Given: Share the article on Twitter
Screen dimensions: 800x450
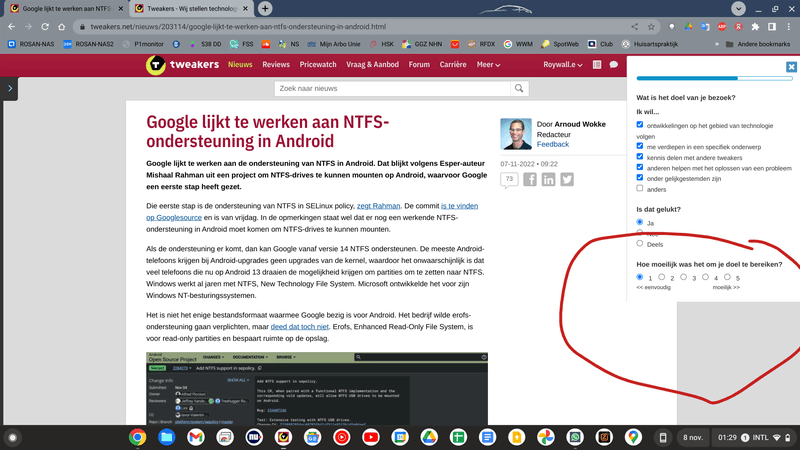Looking at the screenshot, I should point(567,180).
